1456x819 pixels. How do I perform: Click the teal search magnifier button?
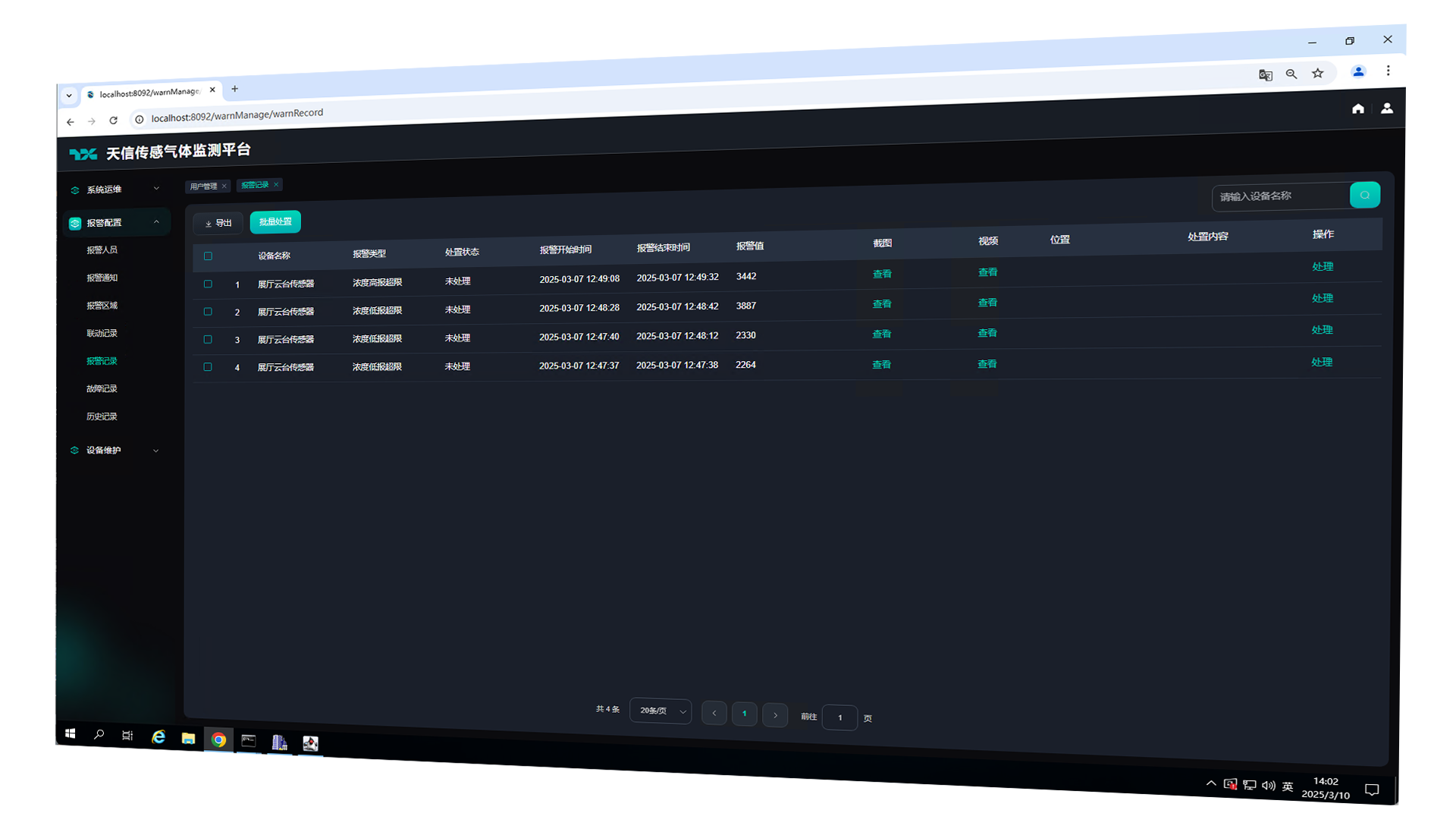pos(1364,195)
